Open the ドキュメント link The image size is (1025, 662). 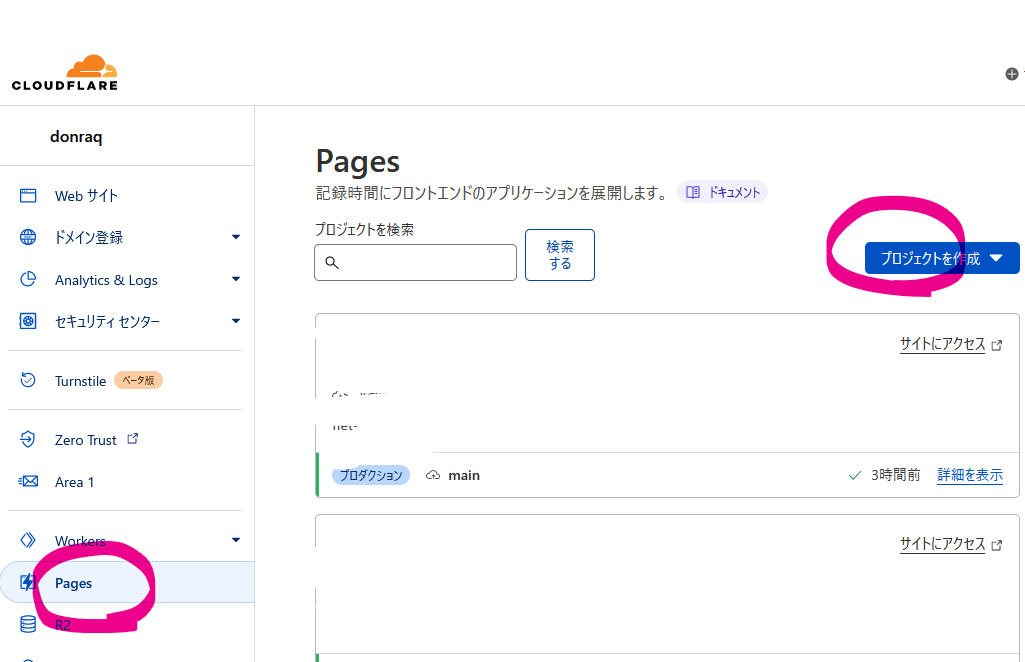click(722, 192)
